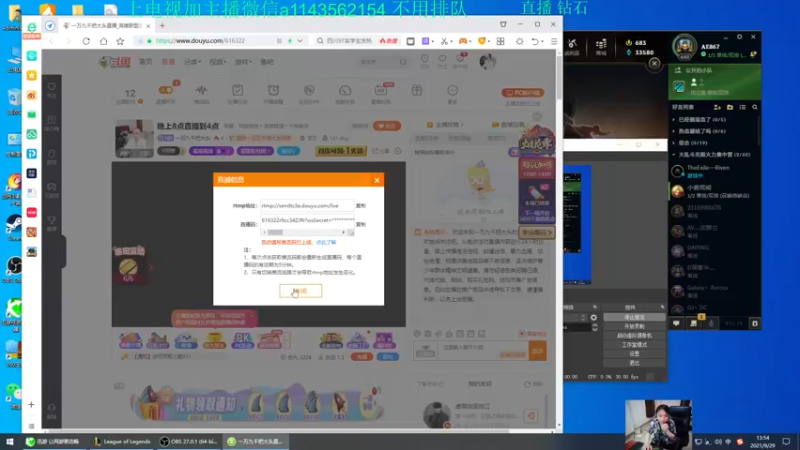Click the orange PC客户端 button
Viewport: 800px width, 450px height.
point(522,93)
